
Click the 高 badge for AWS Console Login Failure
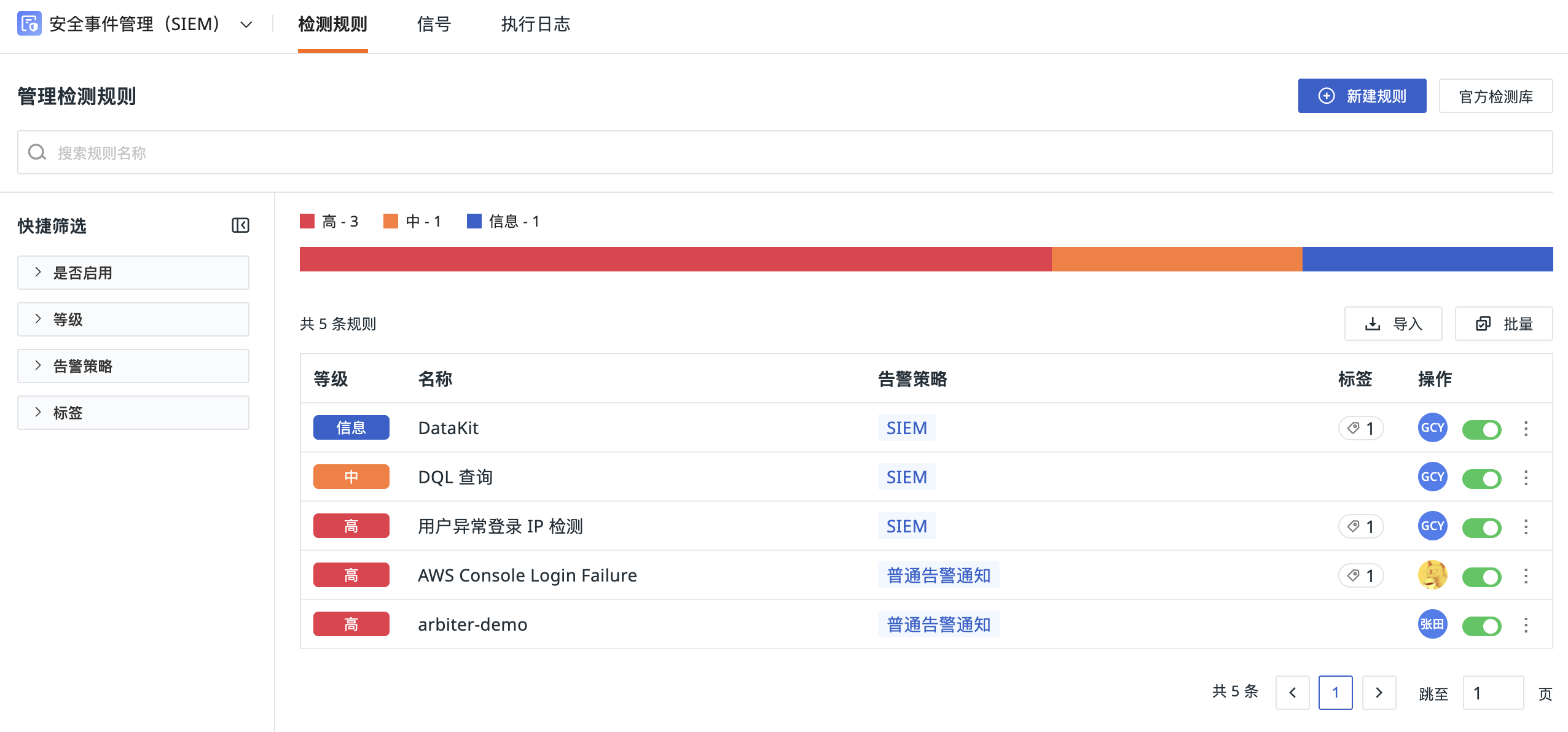point(351,575)
